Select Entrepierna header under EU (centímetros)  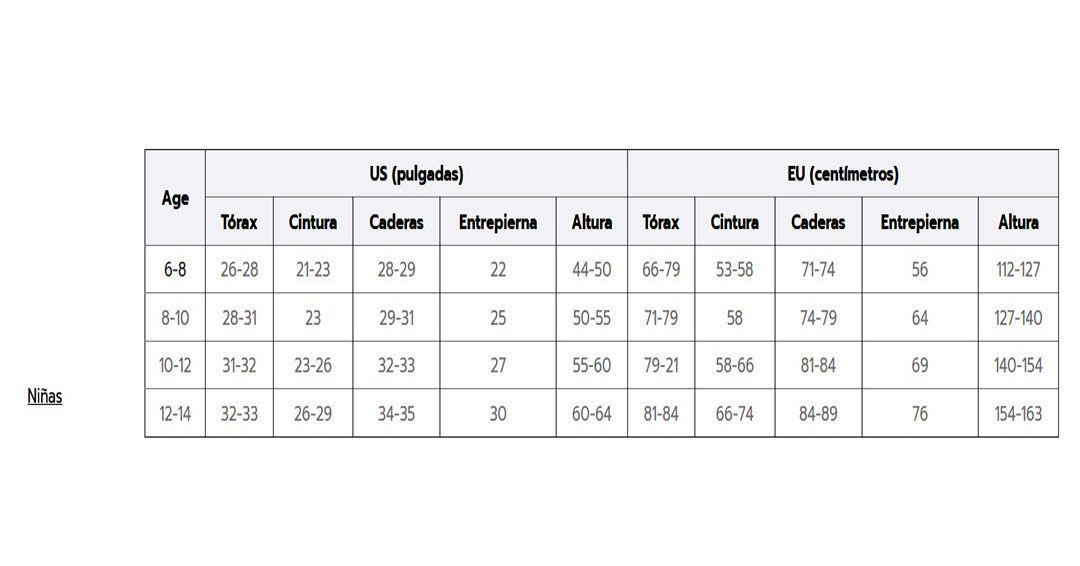(x=919, y=222)
